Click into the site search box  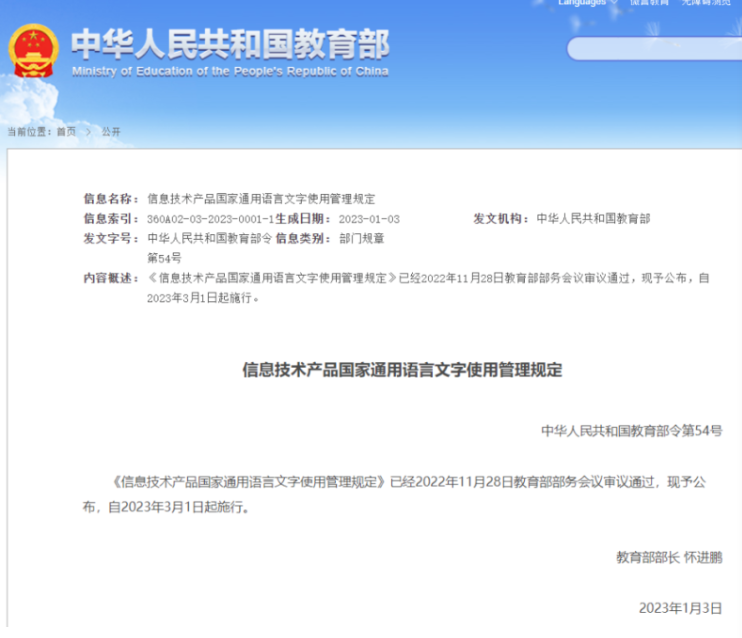click(650, 49)
